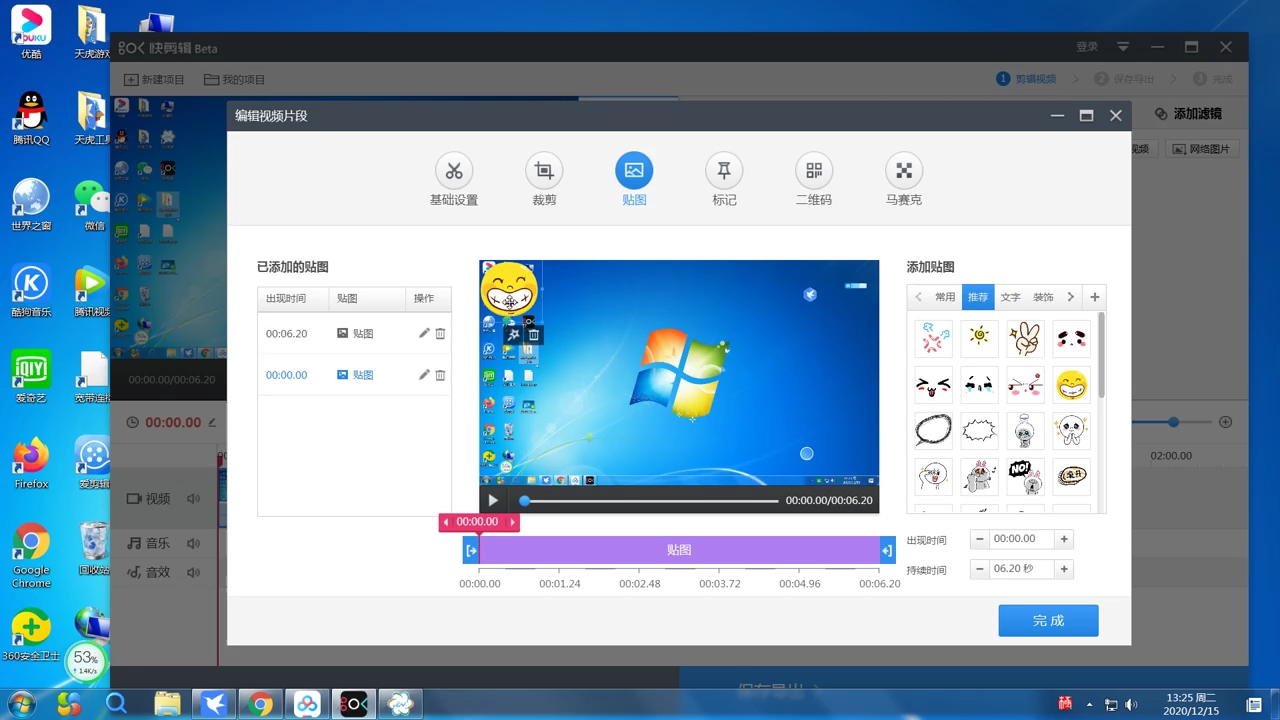The height and width of the screenshot is (720, 1280).
Task: Select the purple 贴图 timeline bar
Action: point(679,550)
